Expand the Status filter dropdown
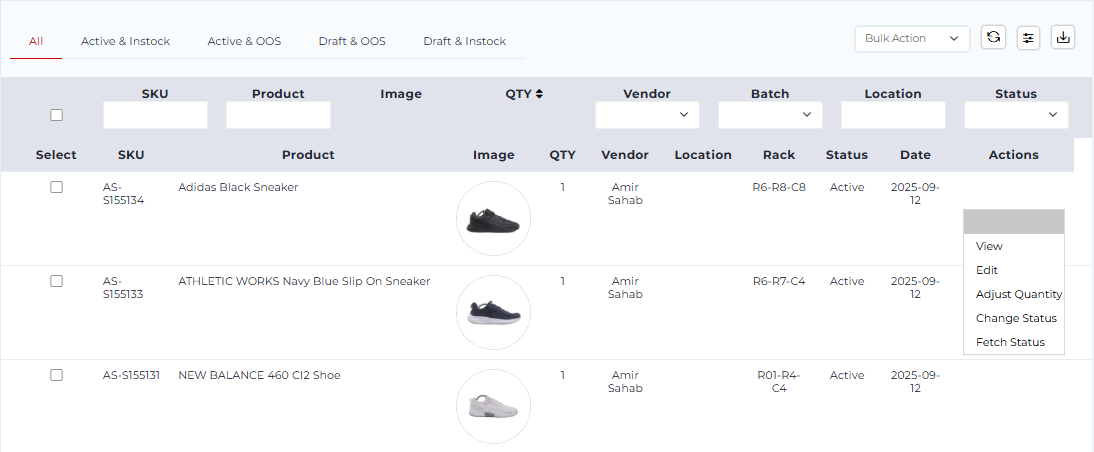 (1016, 115)
